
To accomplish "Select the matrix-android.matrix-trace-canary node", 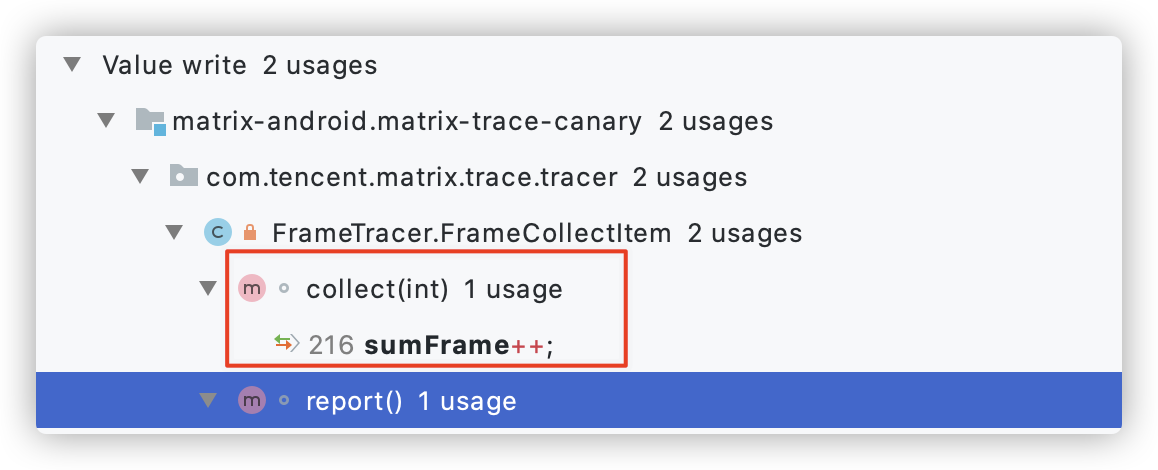I will coord(473,121).
